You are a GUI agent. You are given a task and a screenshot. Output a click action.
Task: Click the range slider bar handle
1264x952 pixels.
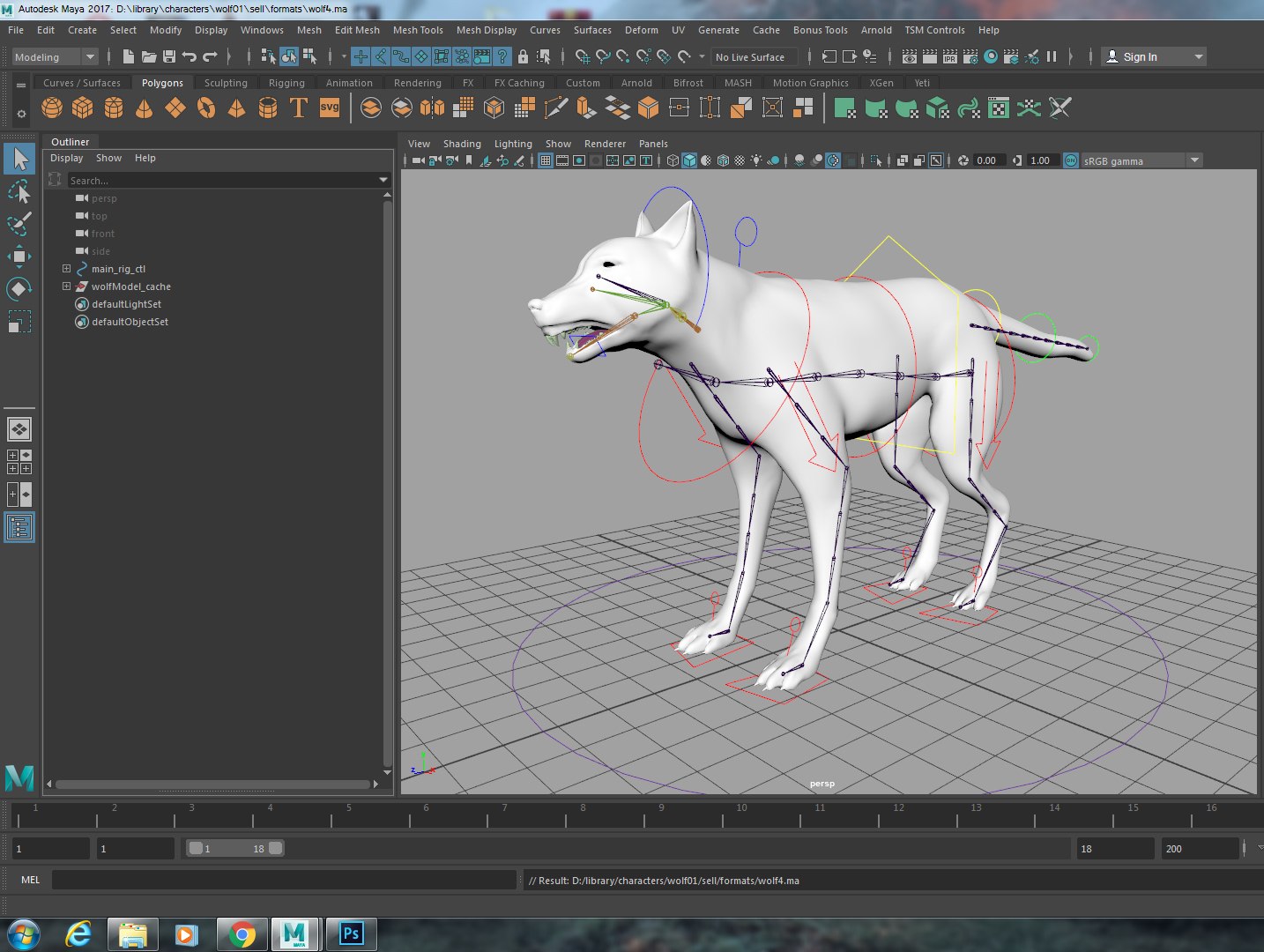(x=234, y=848)
